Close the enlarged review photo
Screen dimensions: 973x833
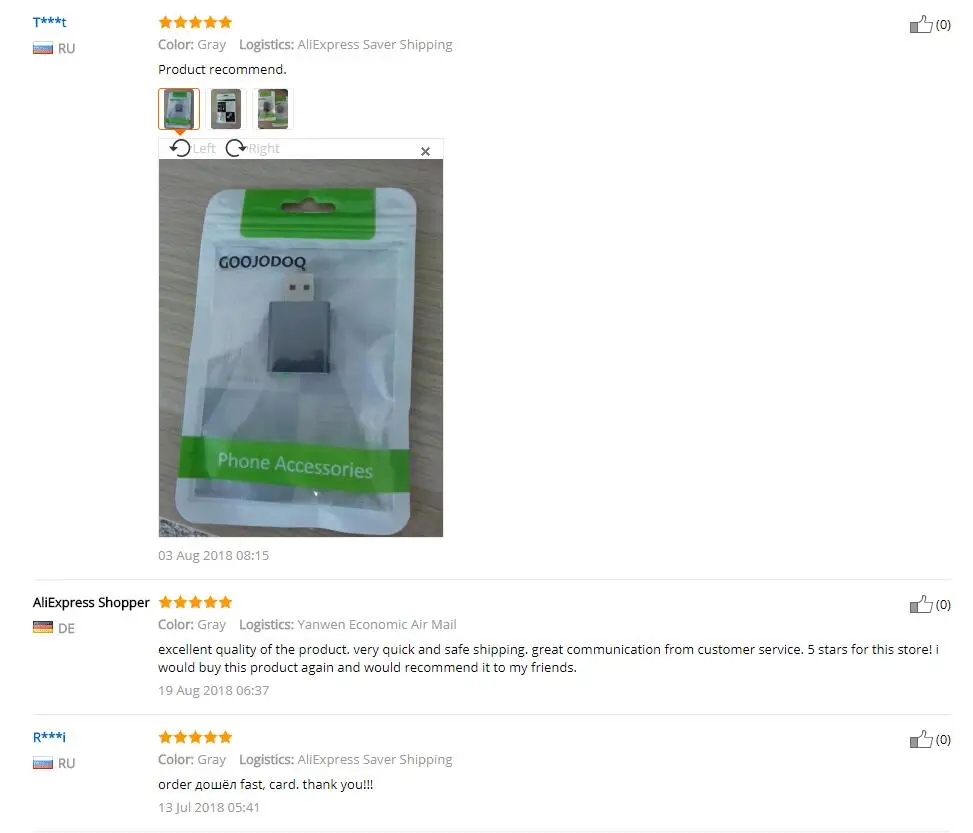coord(425,151)
